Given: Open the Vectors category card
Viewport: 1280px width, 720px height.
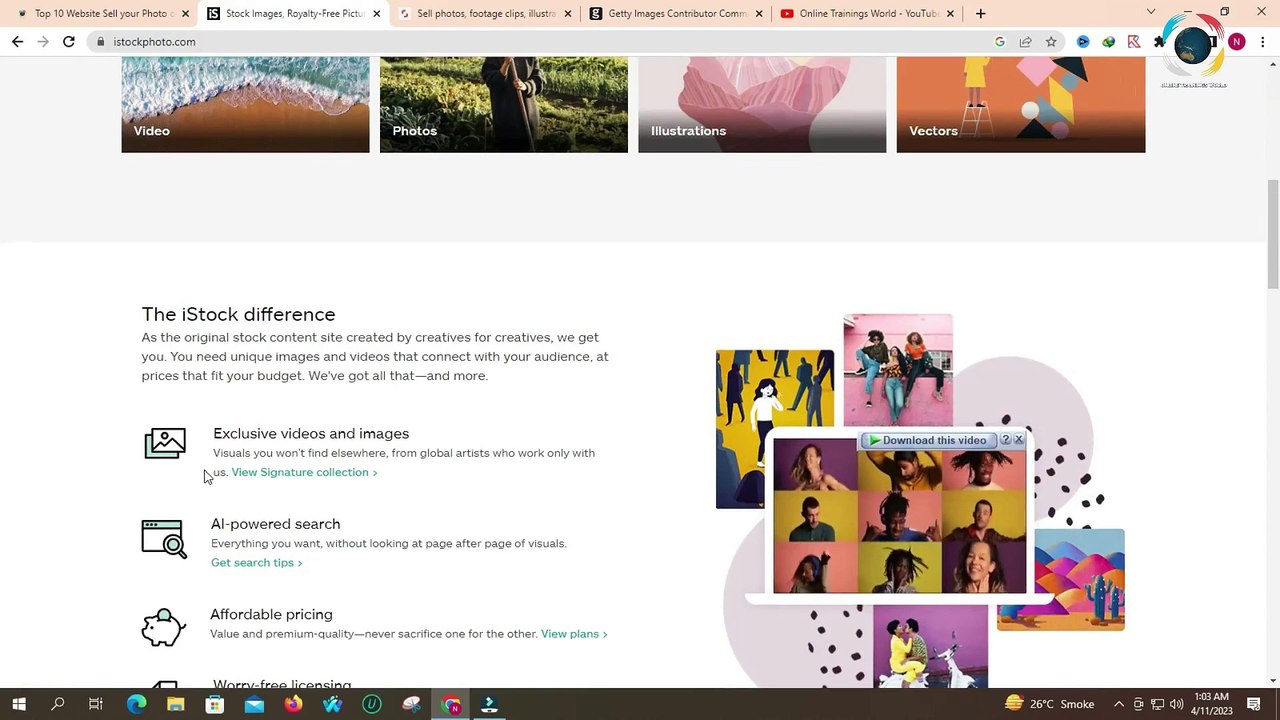Looking at the screenshot, I should coord(1020,104).
